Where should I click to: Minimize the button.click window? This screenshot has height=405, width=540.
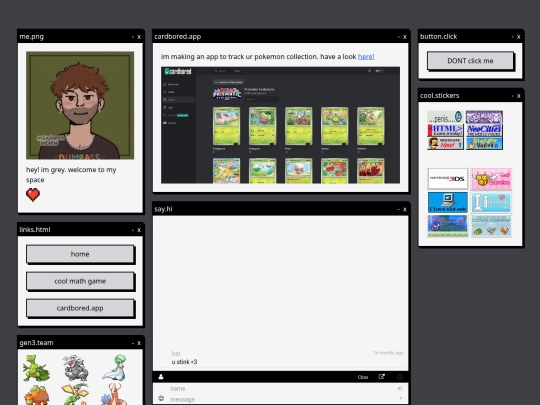(512, 37)
